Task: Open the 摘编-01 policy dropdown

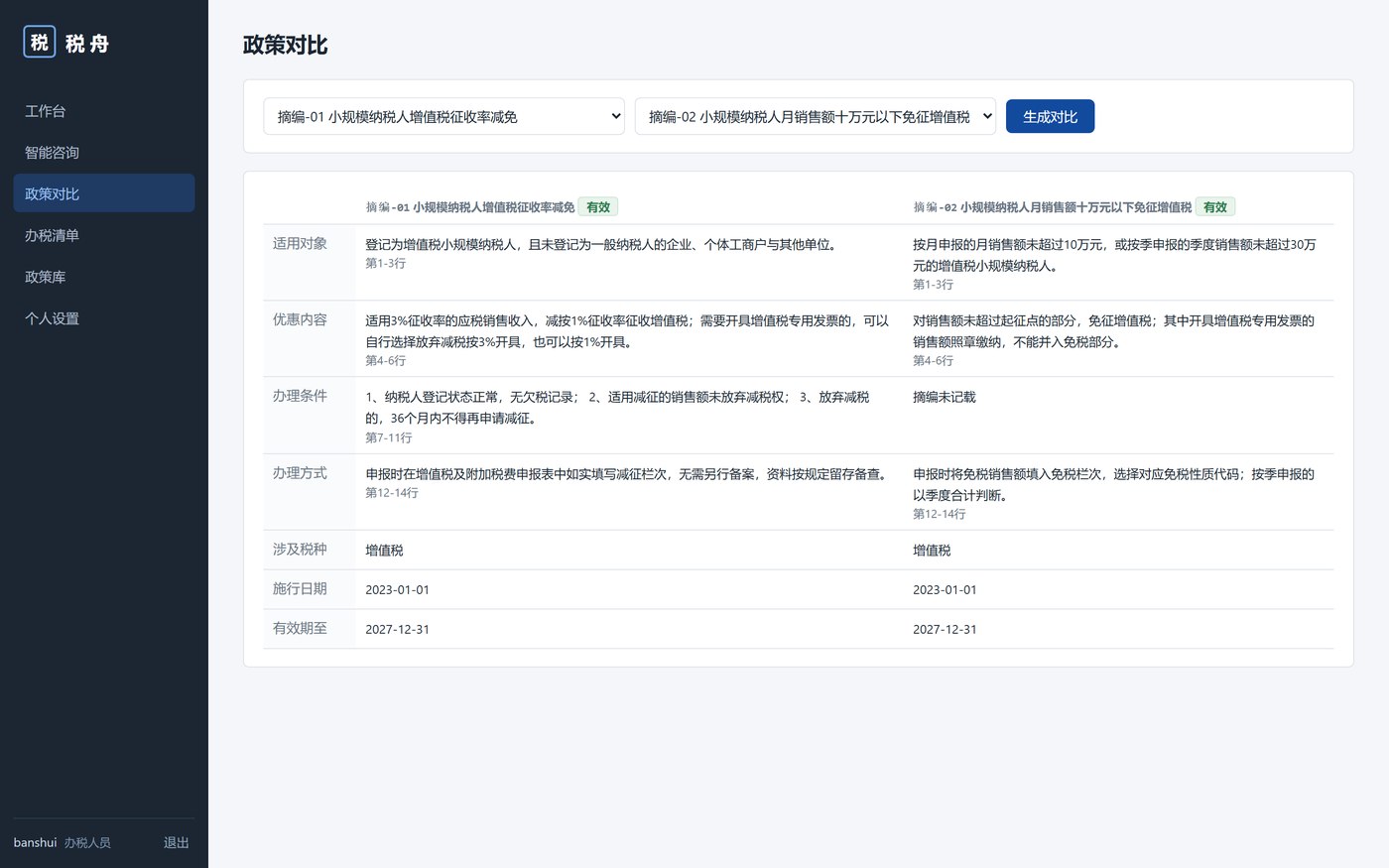Action: click(443, 116)
